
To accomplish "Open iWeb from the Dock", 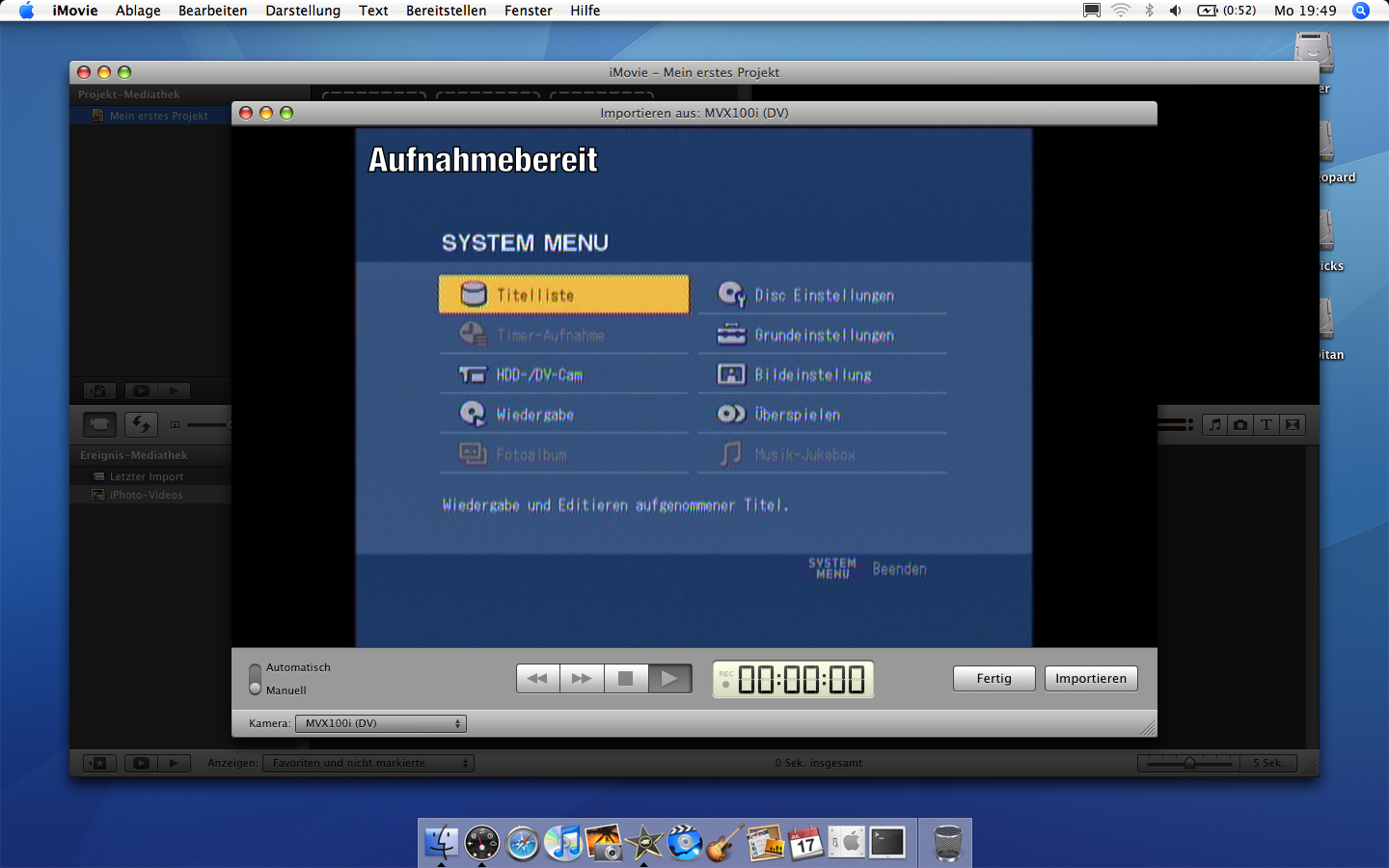I will coord(766,843).
